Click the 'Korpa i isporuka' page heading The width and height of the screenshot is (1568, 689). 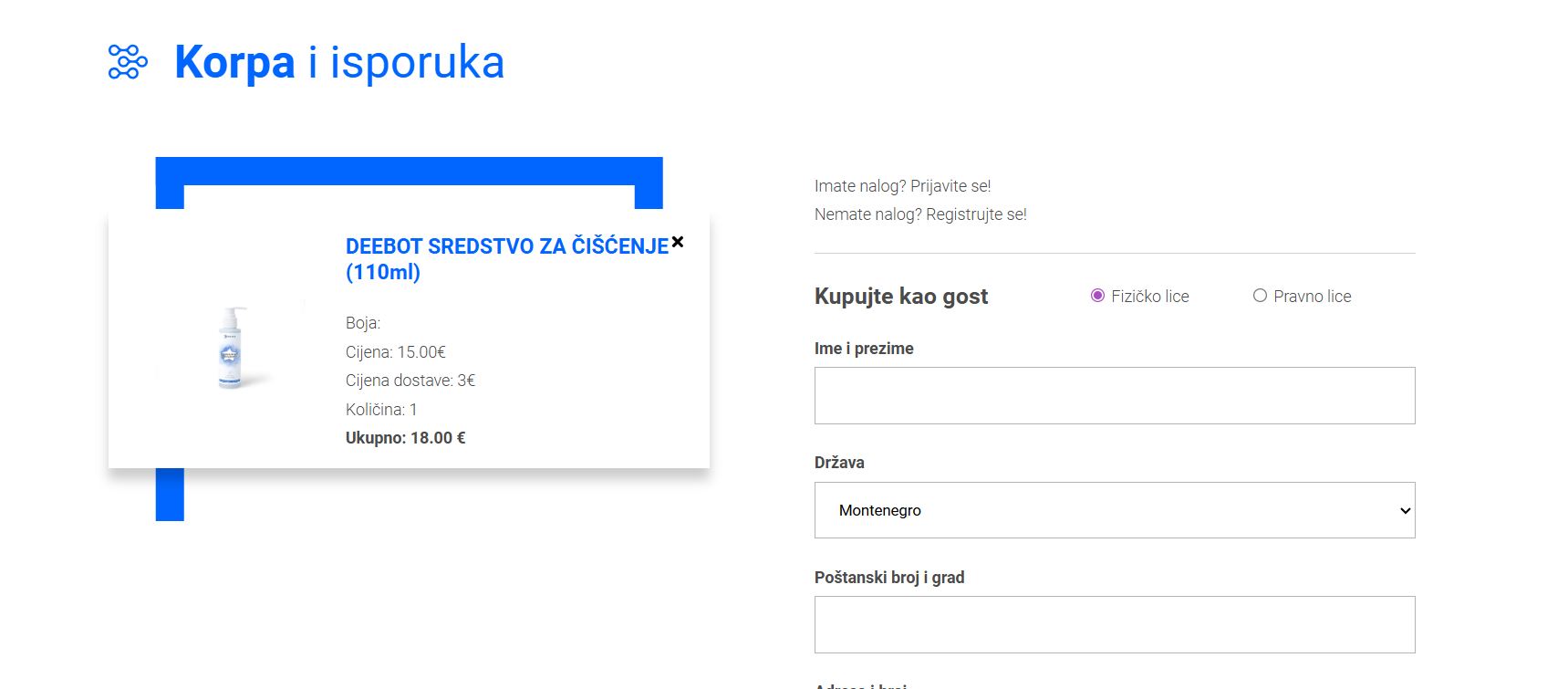338,62
